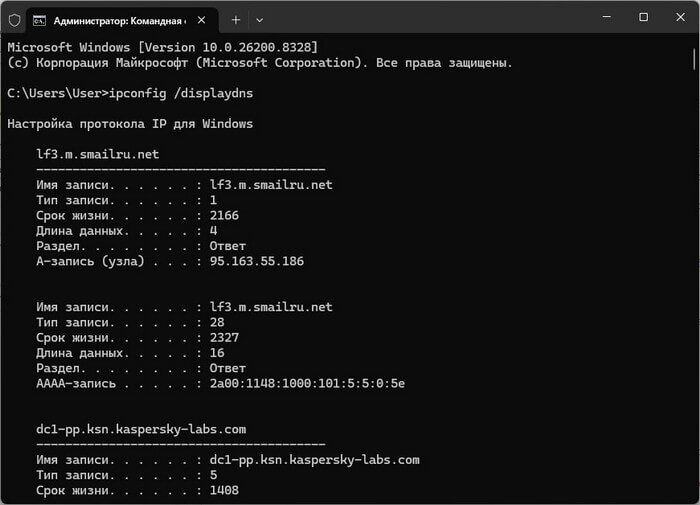
Task: Close the Администратор: Командная tab
Action: point(201,20)
